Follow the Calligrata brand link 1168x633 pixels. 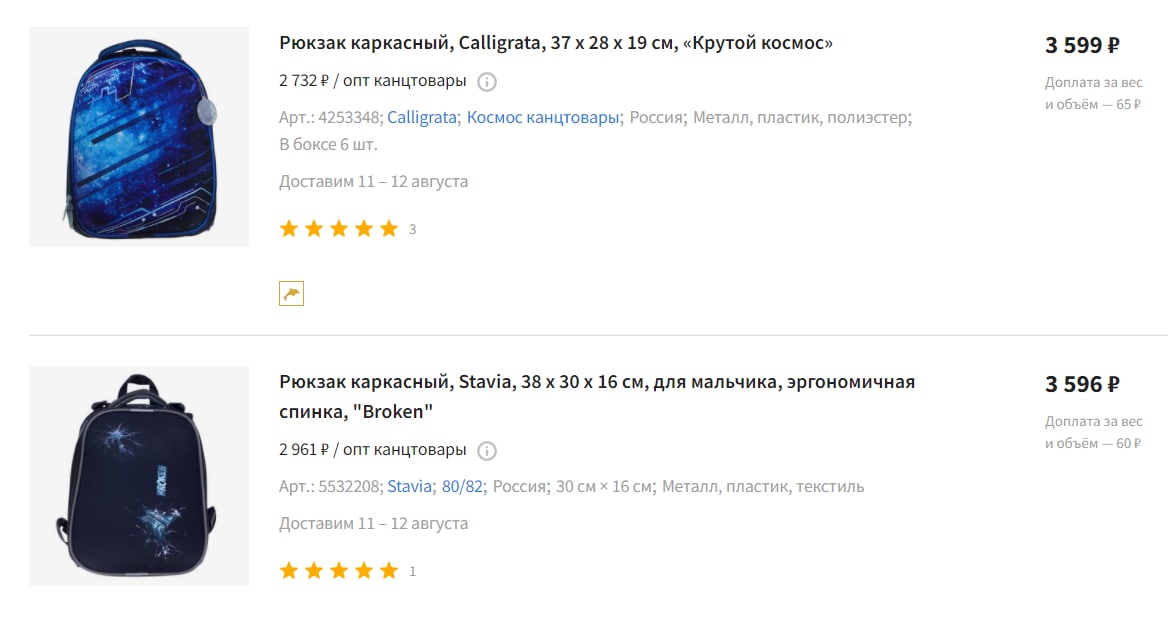point(422,118)
